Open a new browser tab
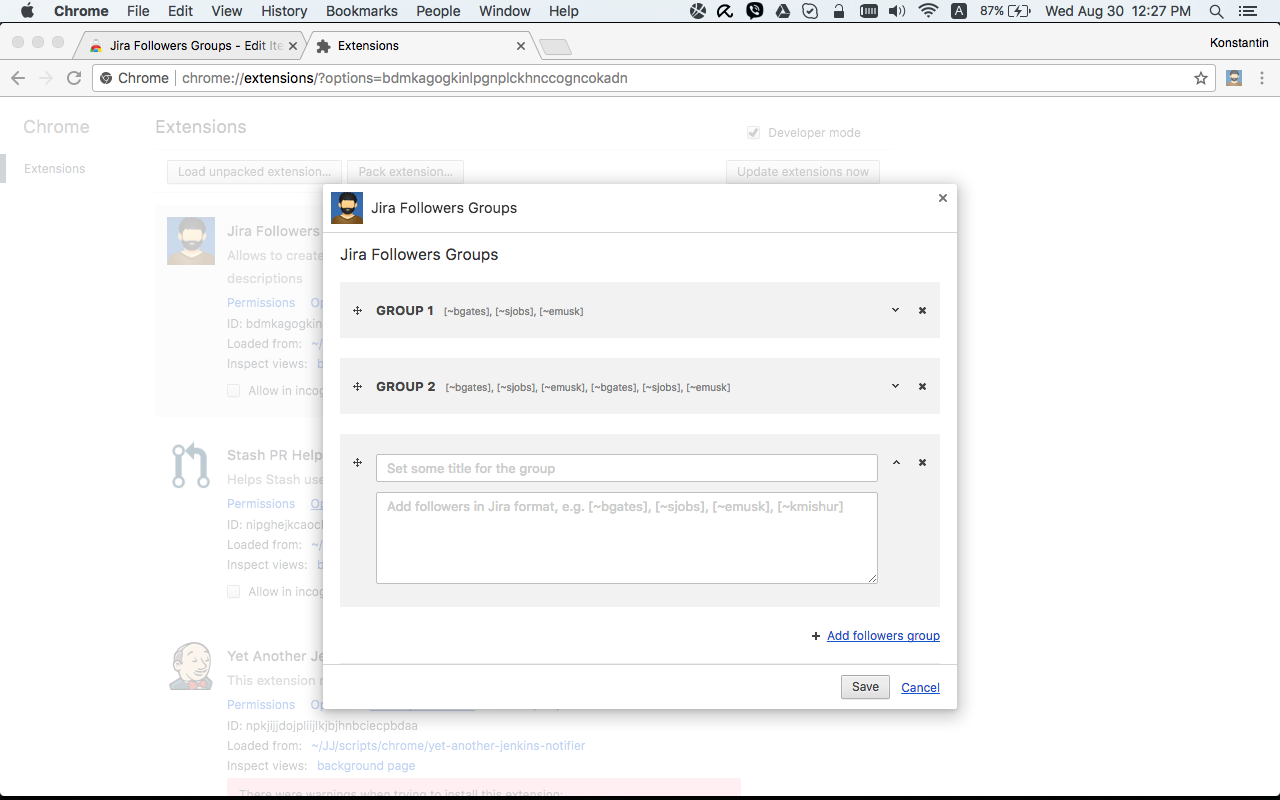This screenshot has width=1280, height=800. (555, 47)
